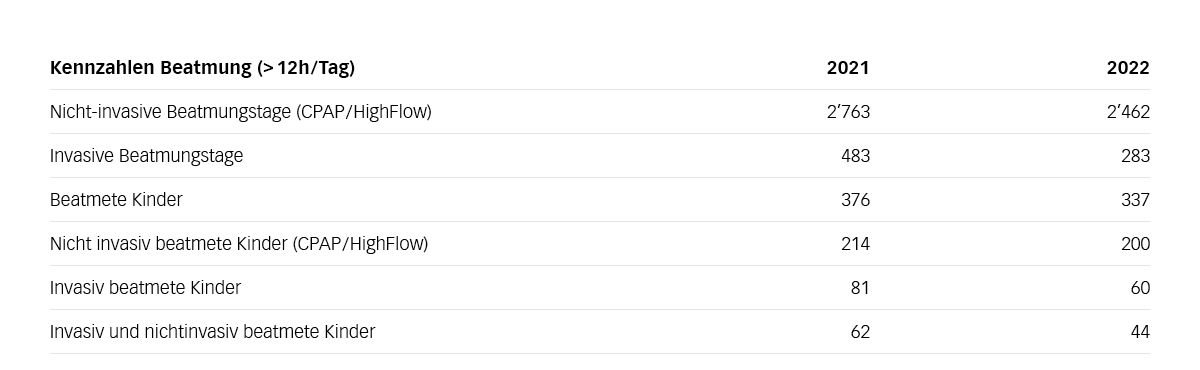Select 'Invasiv und nichtinvasiv beatmete Kinder' label
Screen dimensions: 1200x370
pyautogui.click(x=212, y=332)
